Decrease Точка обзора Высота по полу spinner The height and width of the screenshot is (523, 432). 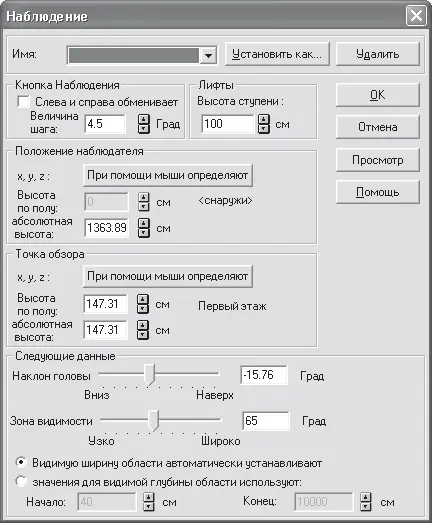point(143,309)
